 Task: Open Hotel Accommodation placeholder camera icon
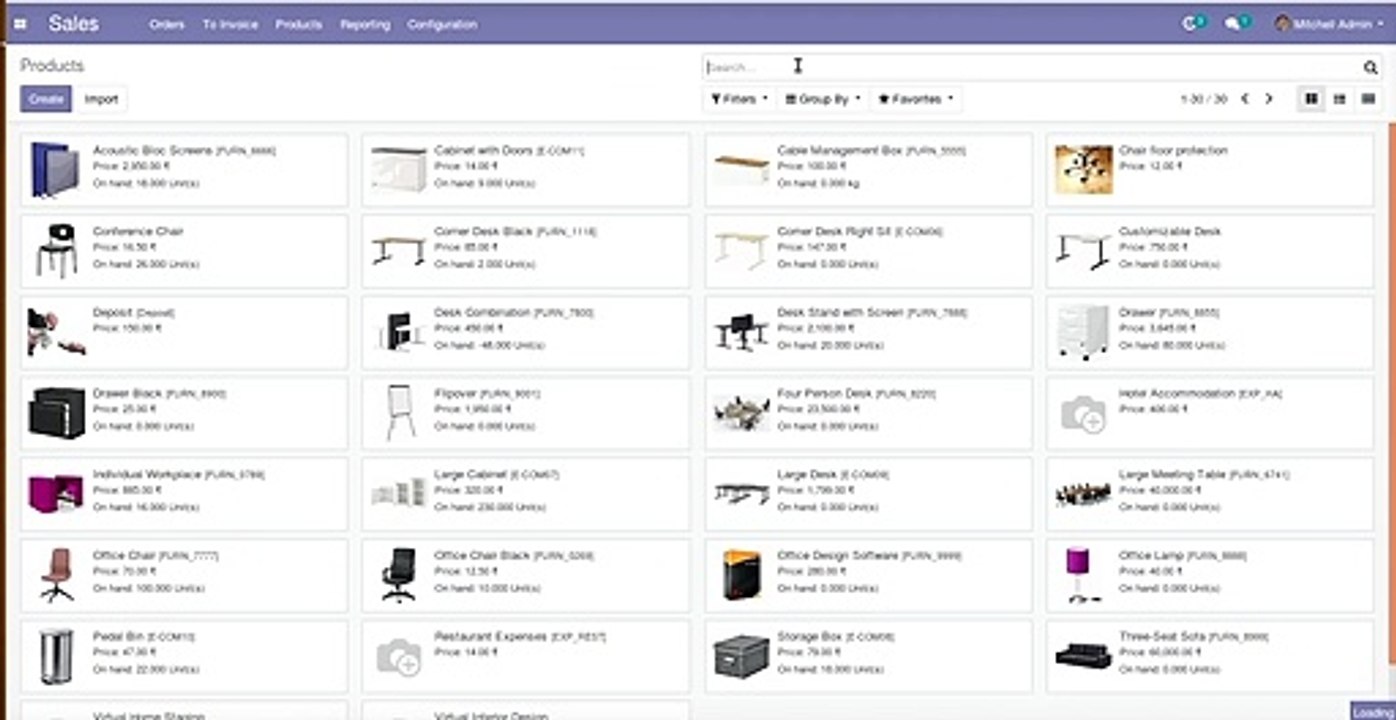1083,413
